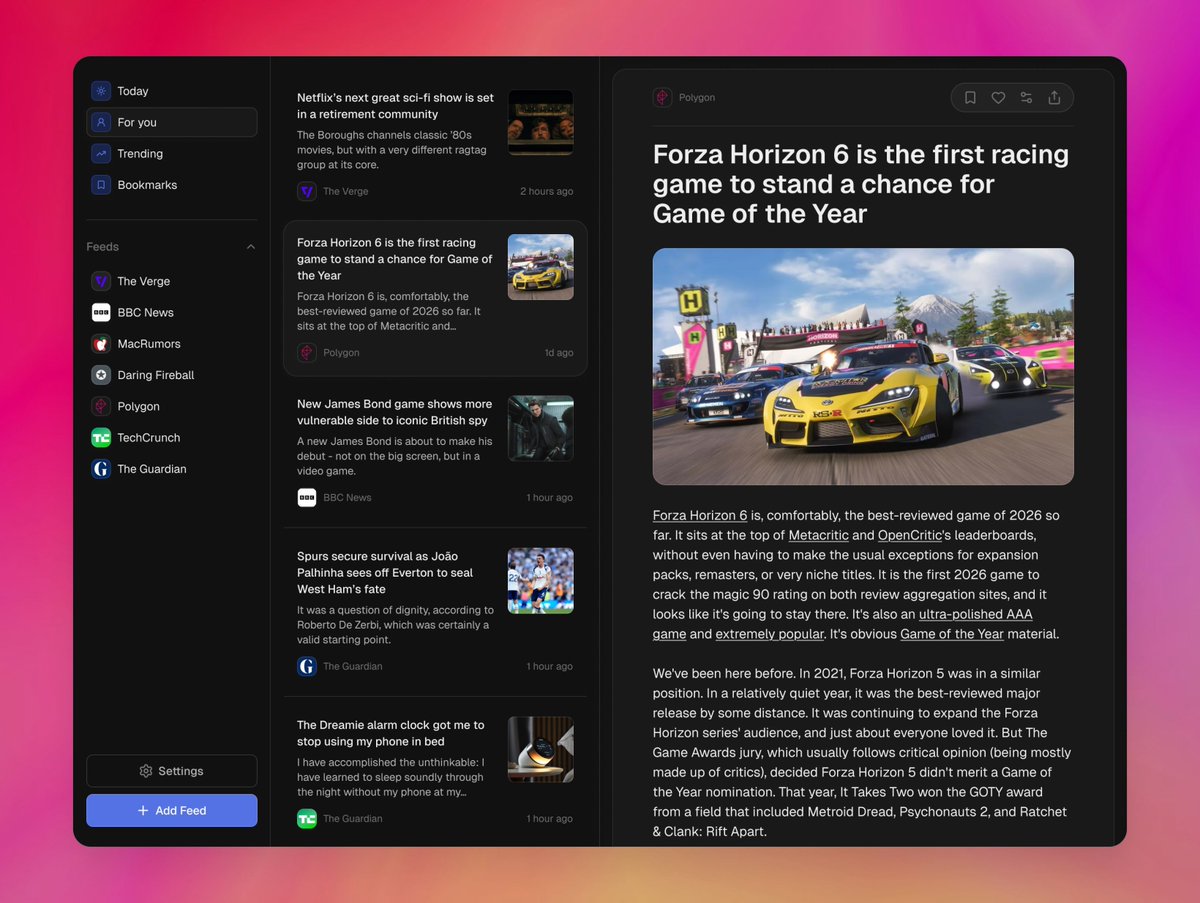Click the Daring Fireball star logo
Screen dimensions: 1200x903
[x=101, y=375]
